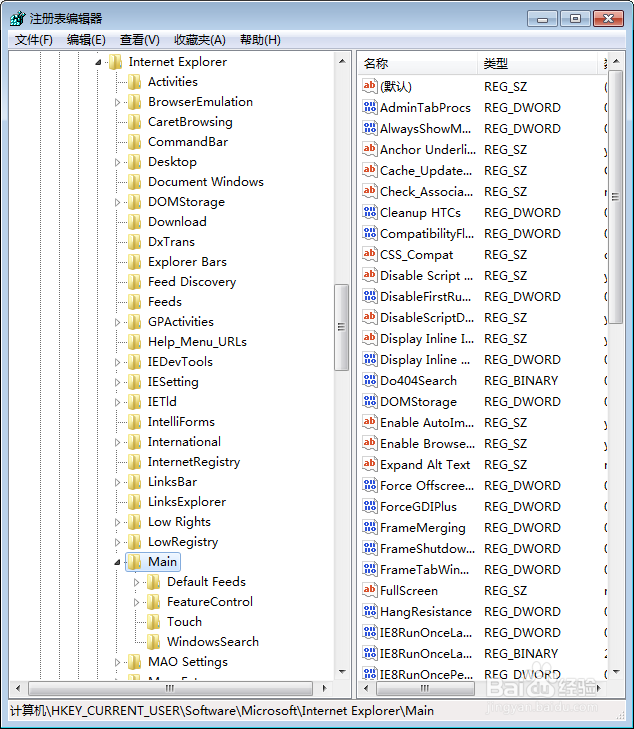
Task: Click the string icon beside Expand Alt Text
Action: click(x=370, y=464)
